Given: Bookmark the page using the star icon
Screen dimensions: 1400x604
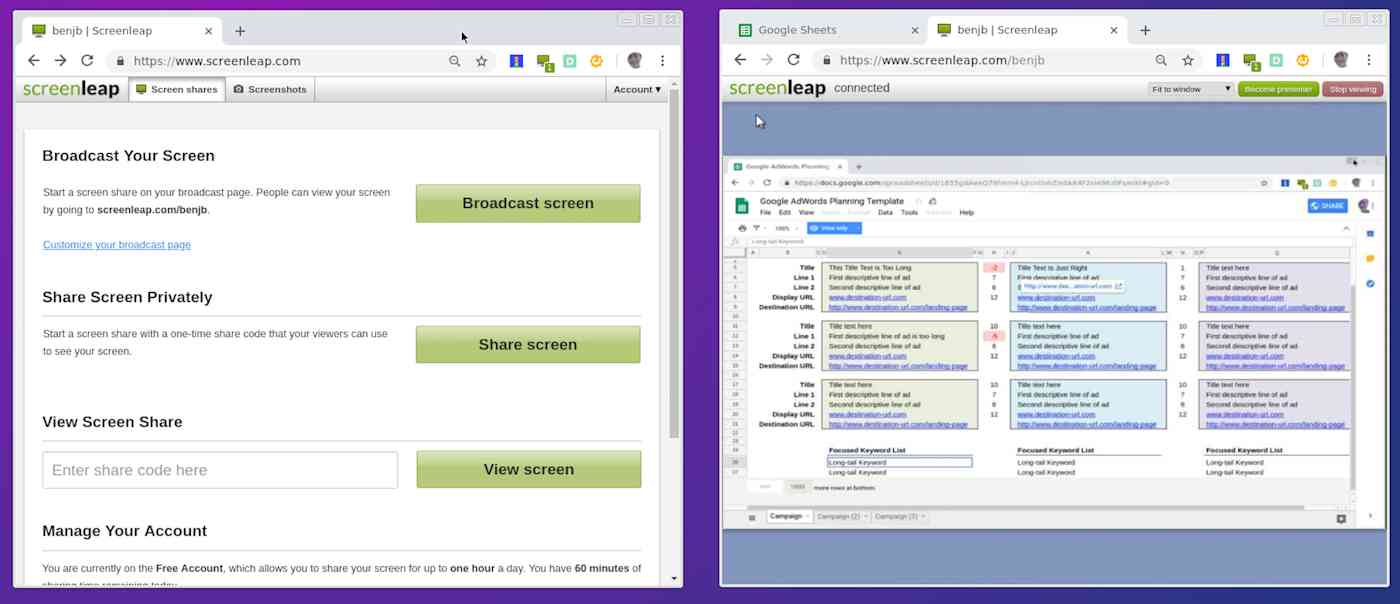Looking at the screenshot, I should (481, 61).
